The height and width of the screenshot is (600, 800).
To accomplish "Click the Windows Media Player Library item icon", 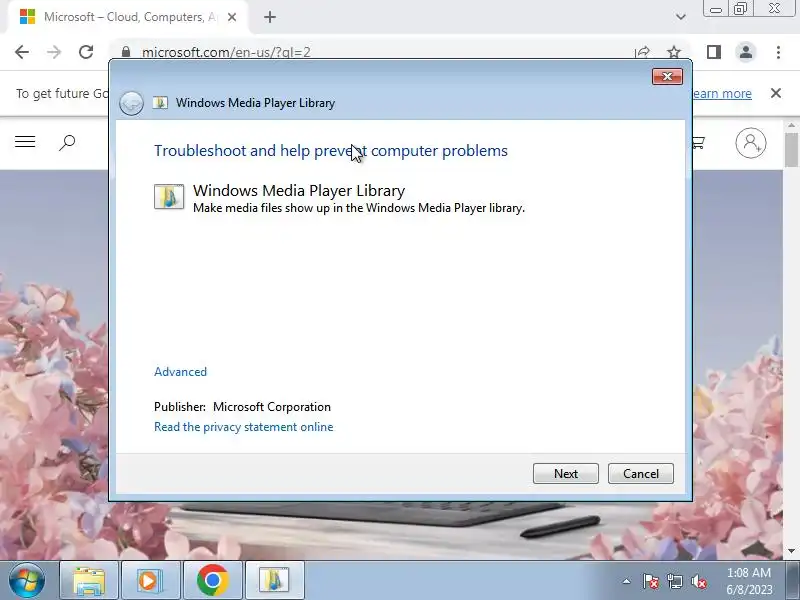I will point(169,196).
